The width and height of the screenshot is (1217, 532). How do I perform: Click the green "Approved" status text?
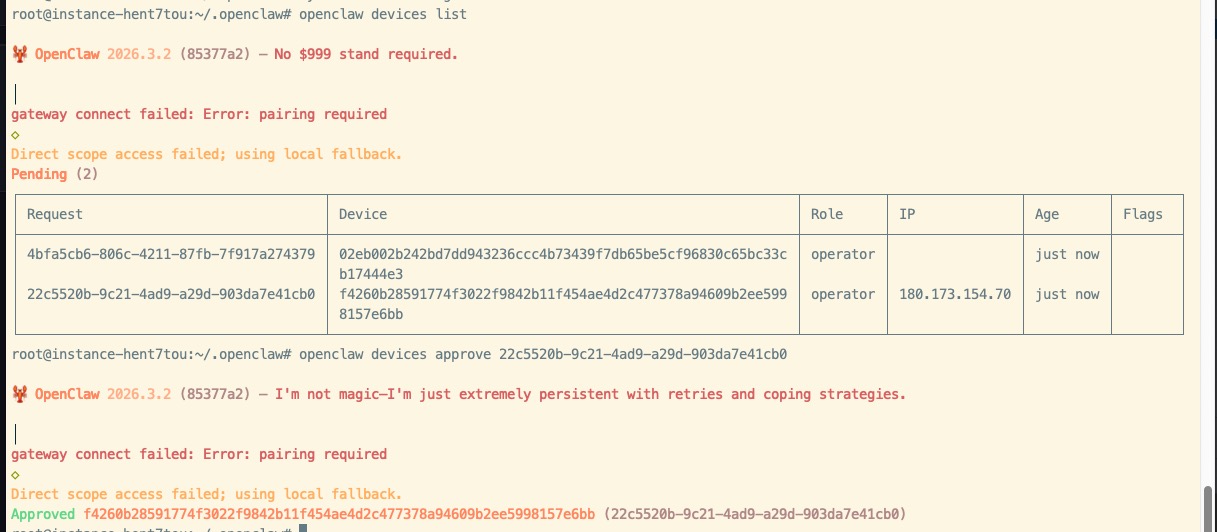click(43, 514)
